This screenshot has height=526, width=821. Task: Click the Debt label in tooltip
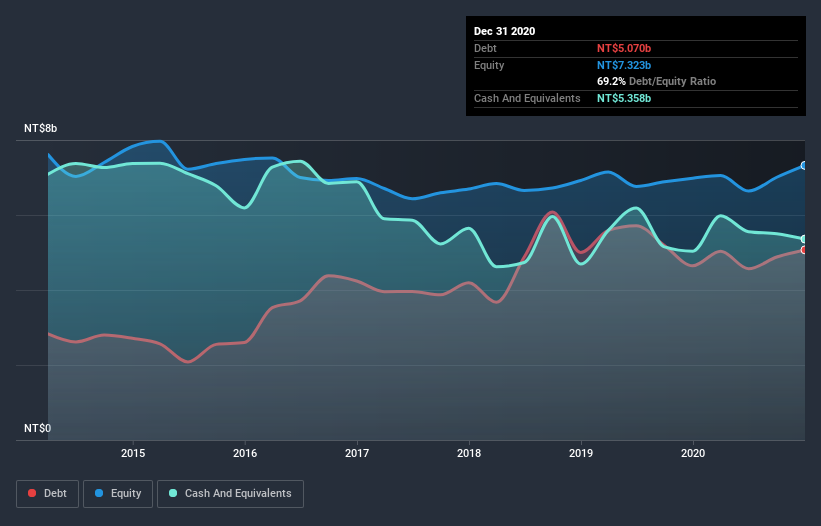(x=485, y=48)
